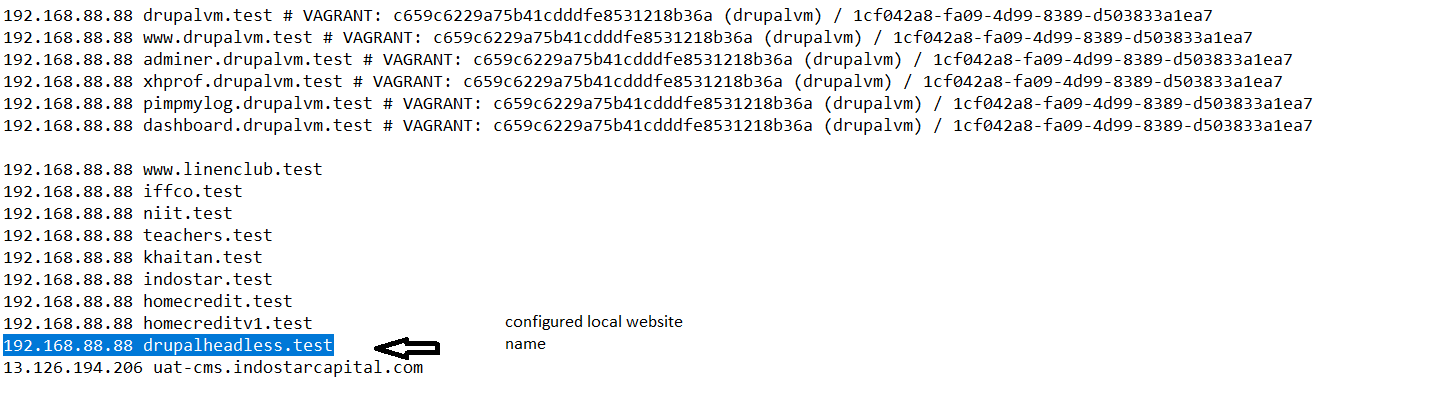The height and width of the screenshot is (404, 1431).
Task: Click the homecredit.test host entry
Action: tap(148, 301)
